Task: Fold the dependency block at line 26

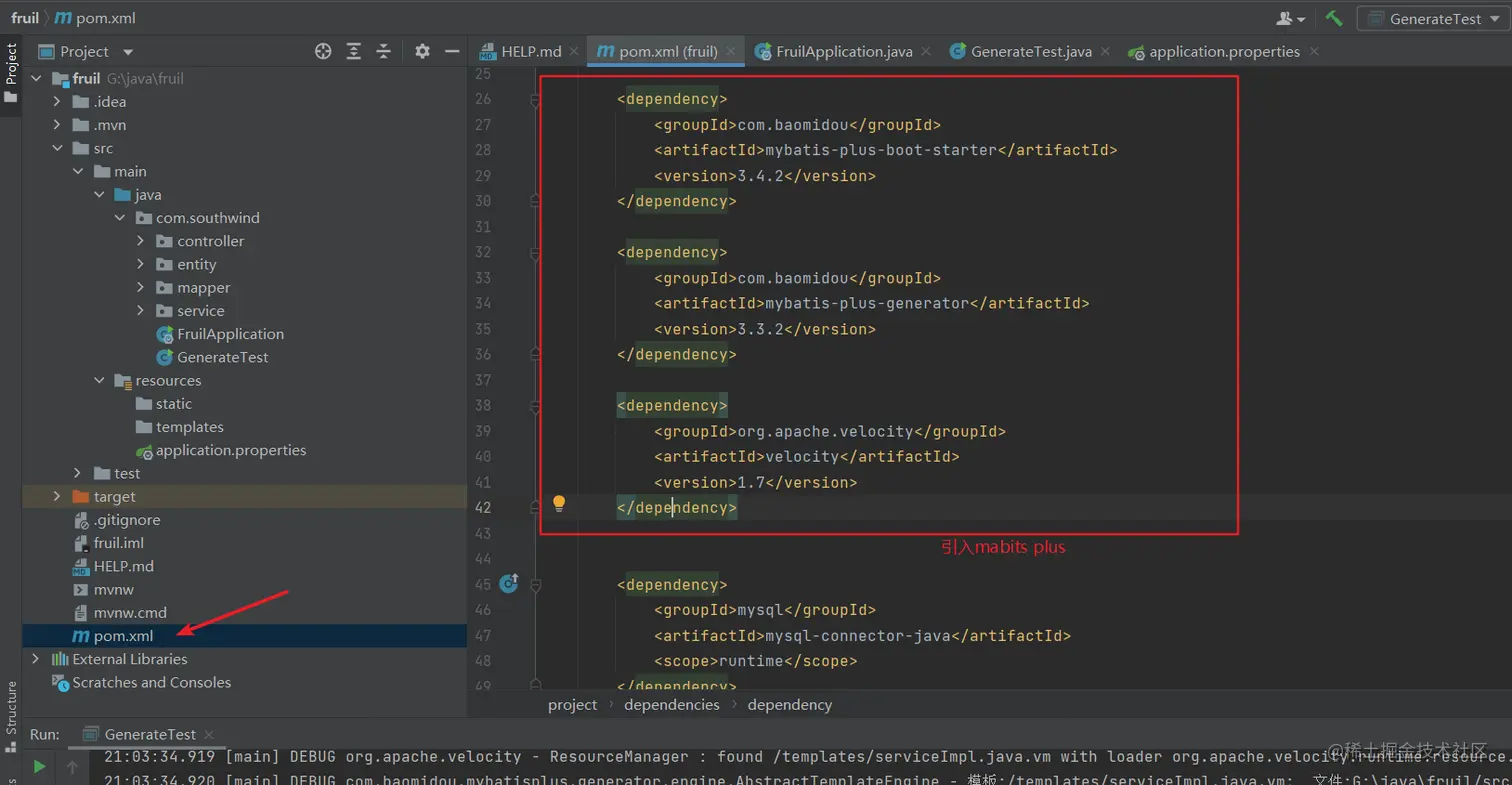Action: coord(535,99)
